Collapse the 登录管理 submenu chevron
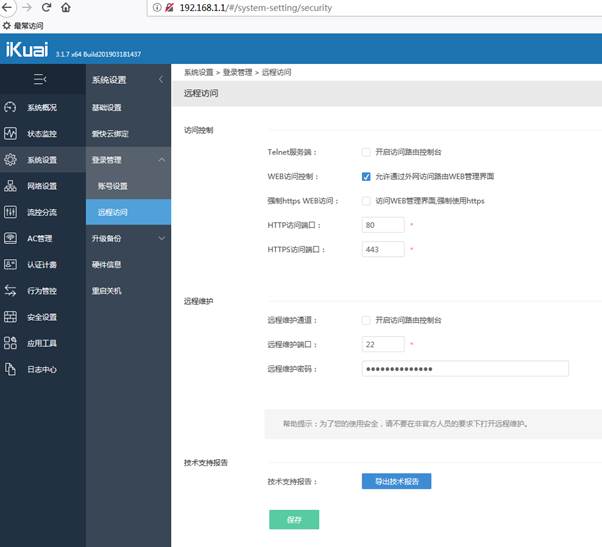The height and width of the screenshot is (547, 602). pos(162,160)
